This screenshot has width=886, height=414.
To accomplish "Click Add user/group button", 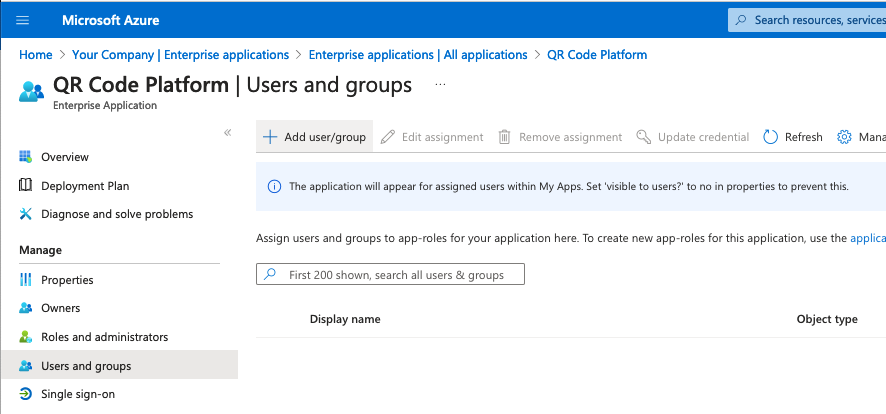I will 315,137.
